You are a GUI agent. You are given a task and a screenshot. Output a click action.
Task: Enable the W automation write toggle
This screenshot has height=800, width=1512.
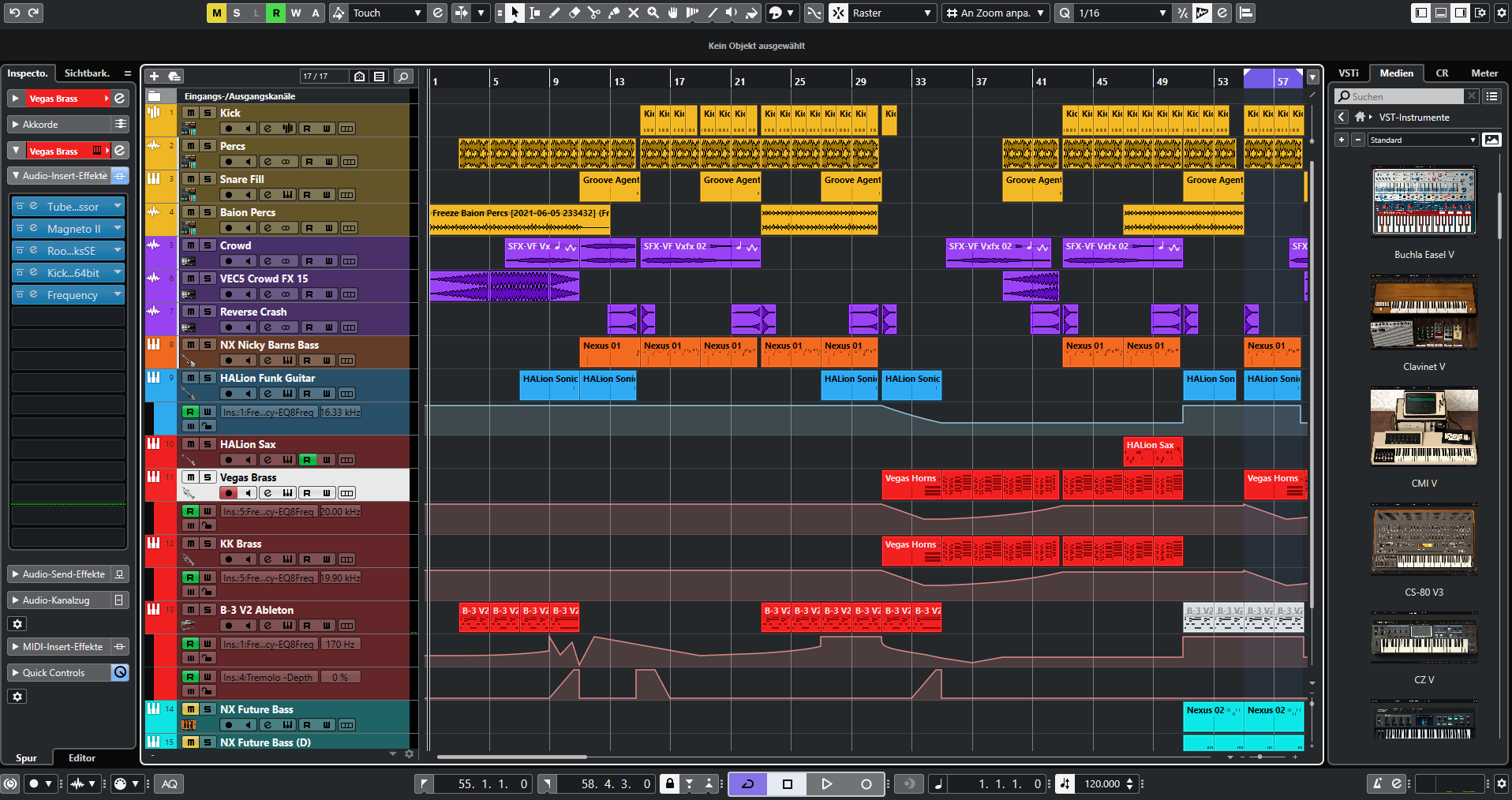(x=295, y=13)
